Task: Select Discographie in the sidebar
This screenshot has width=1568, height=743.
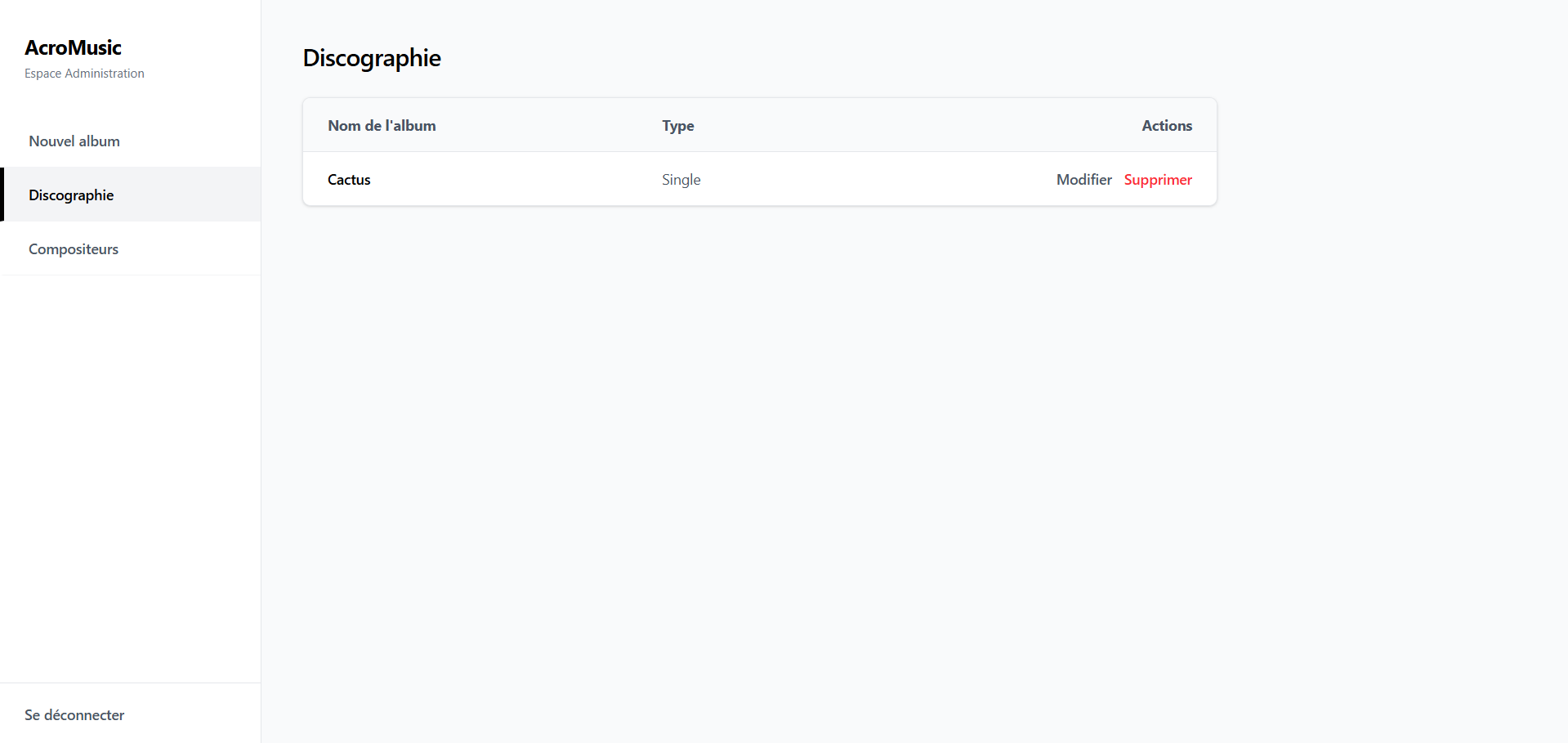Action: point(71,195)
